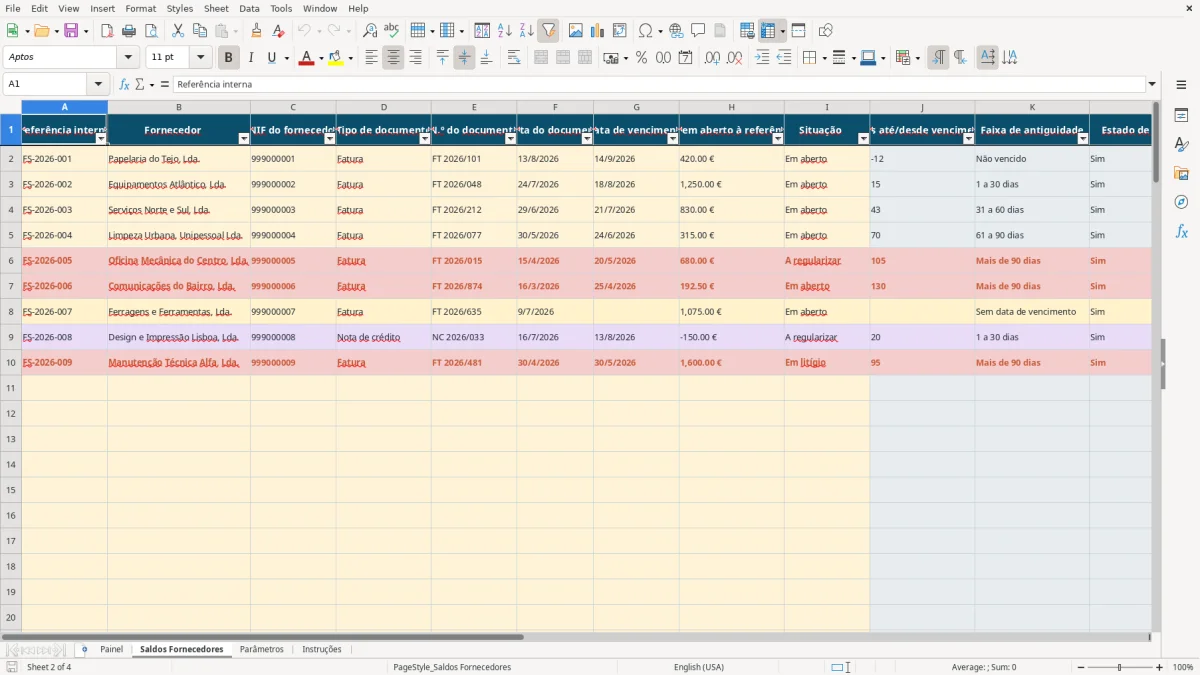The image size is (1200, 675).
Task: Click Increase Indent icon
Action: (762, 58)
